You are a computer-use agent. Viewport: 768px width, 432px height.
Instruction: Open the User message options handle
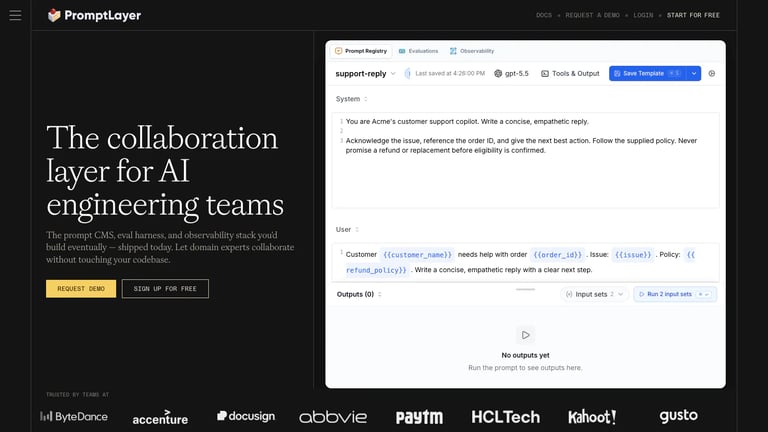pos(357,229)
